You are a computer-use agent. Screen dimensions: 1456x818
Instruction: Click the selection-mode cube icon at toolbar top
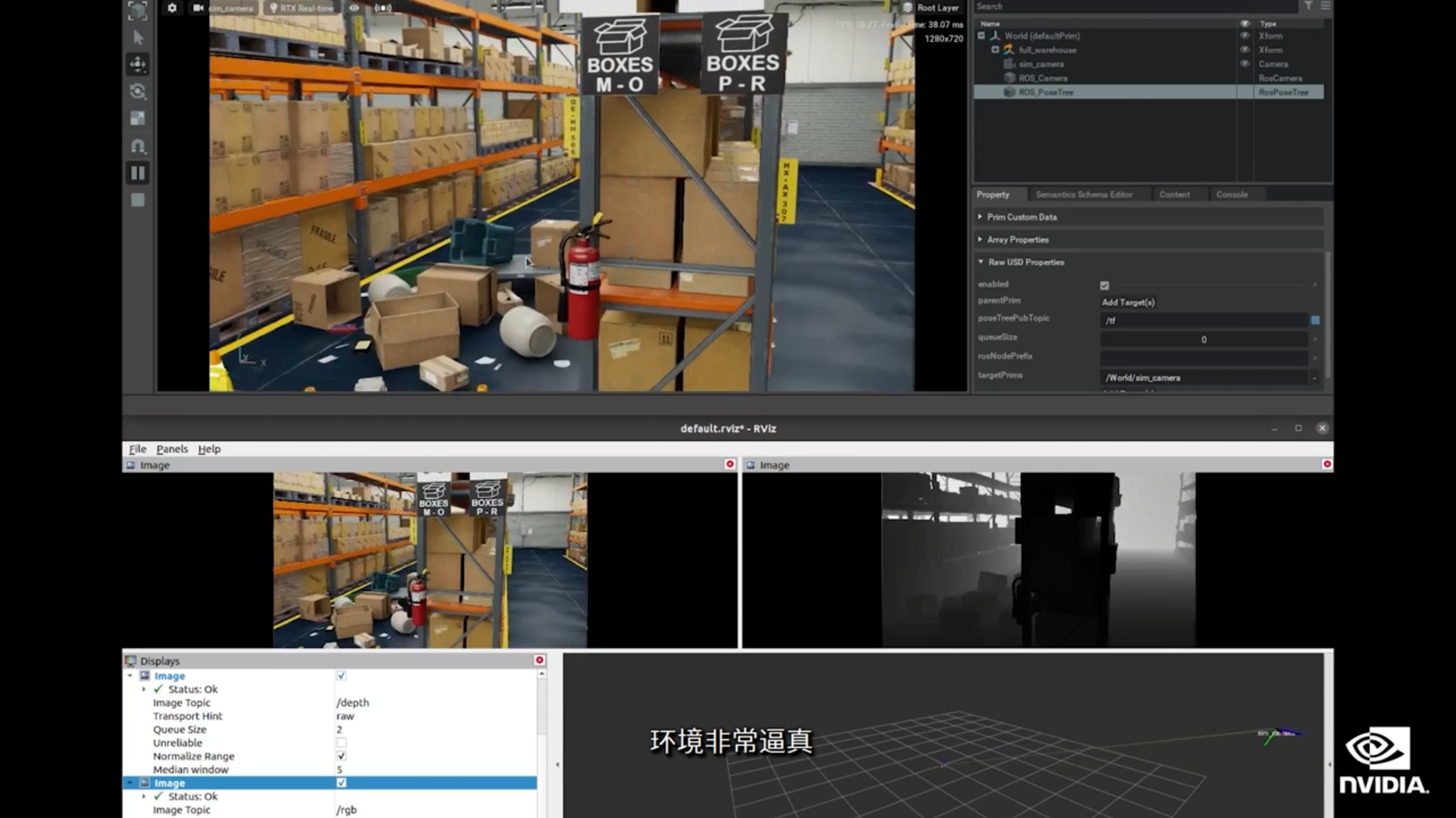point(138,11)
